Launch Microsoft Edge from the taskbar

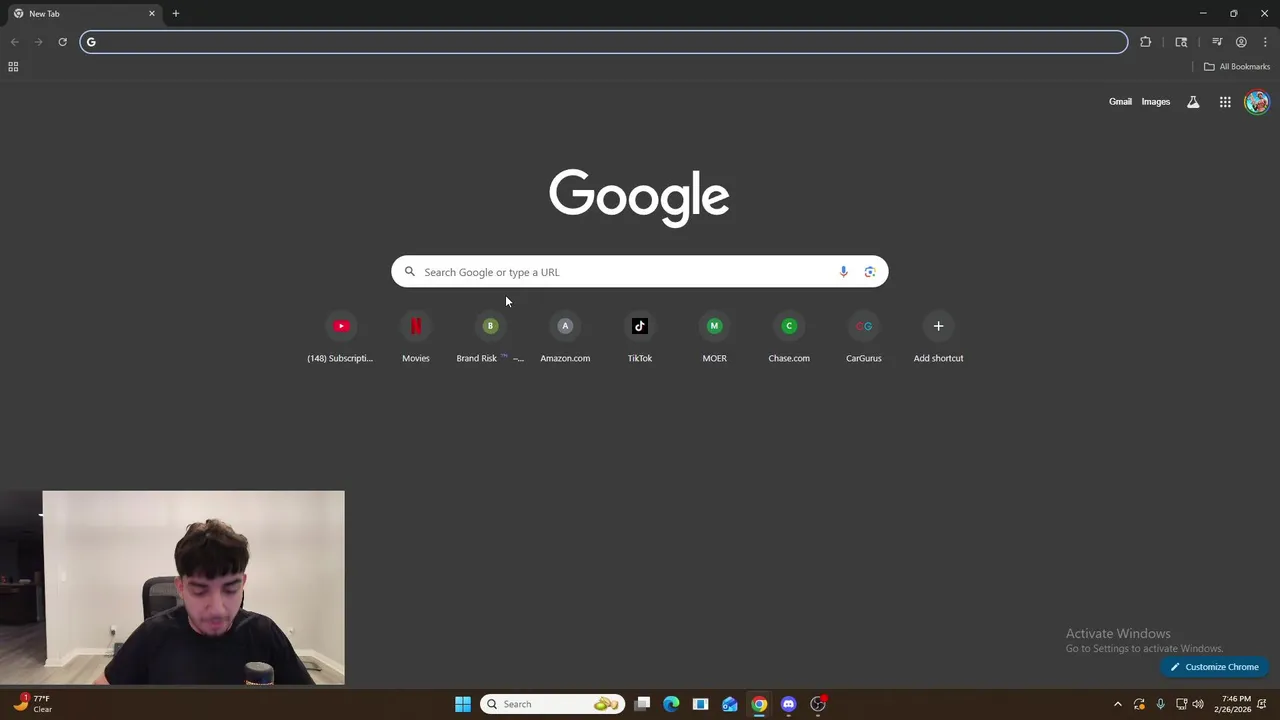[x=671, y=704]
